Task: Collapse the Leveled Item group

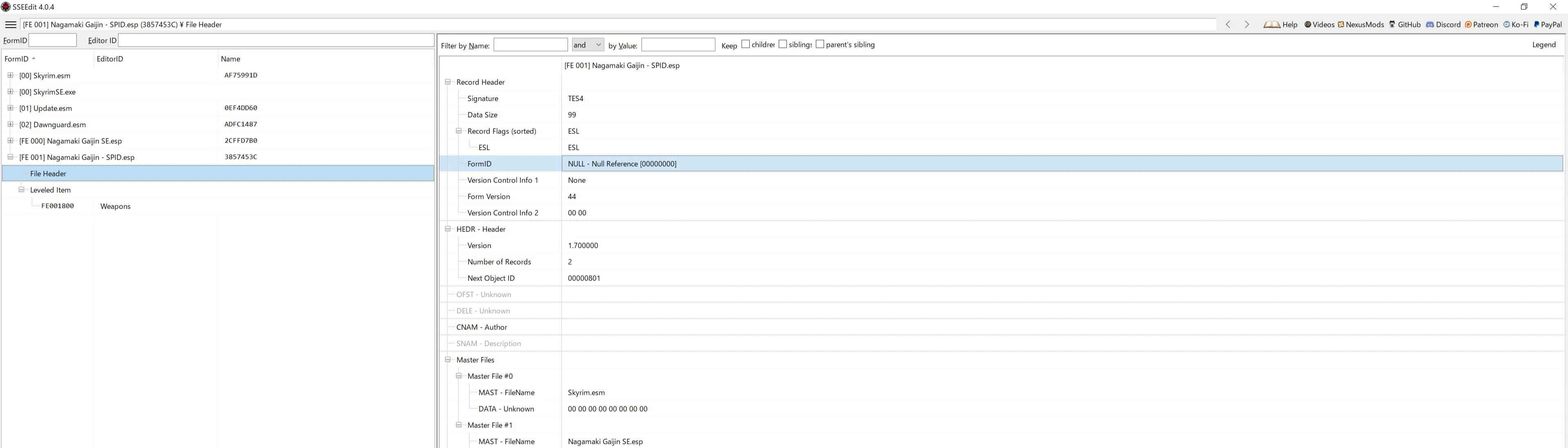Action: click(x=21, y=189)
